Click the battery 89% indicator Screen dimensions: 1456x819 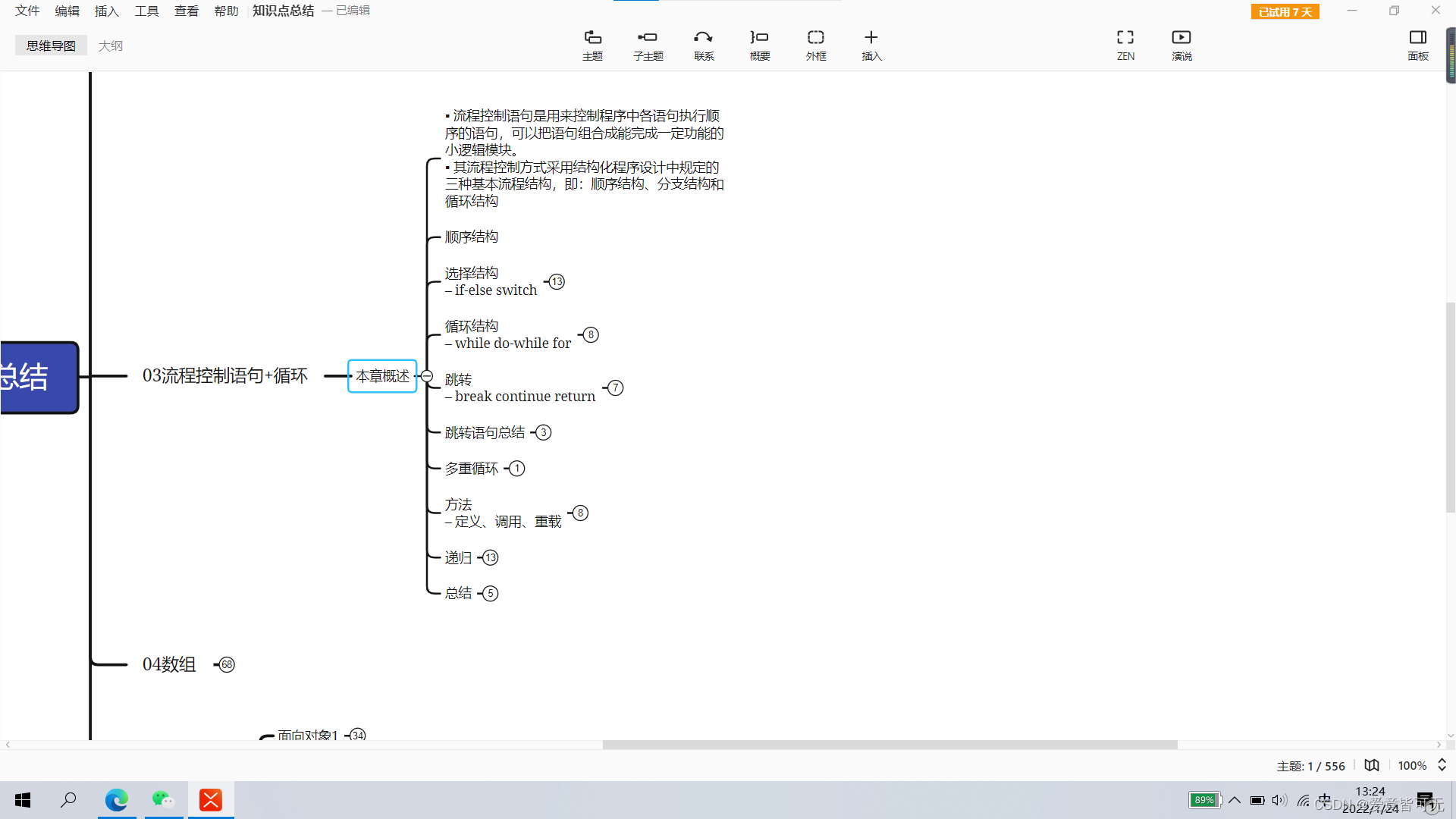[x=1204, y=800]
